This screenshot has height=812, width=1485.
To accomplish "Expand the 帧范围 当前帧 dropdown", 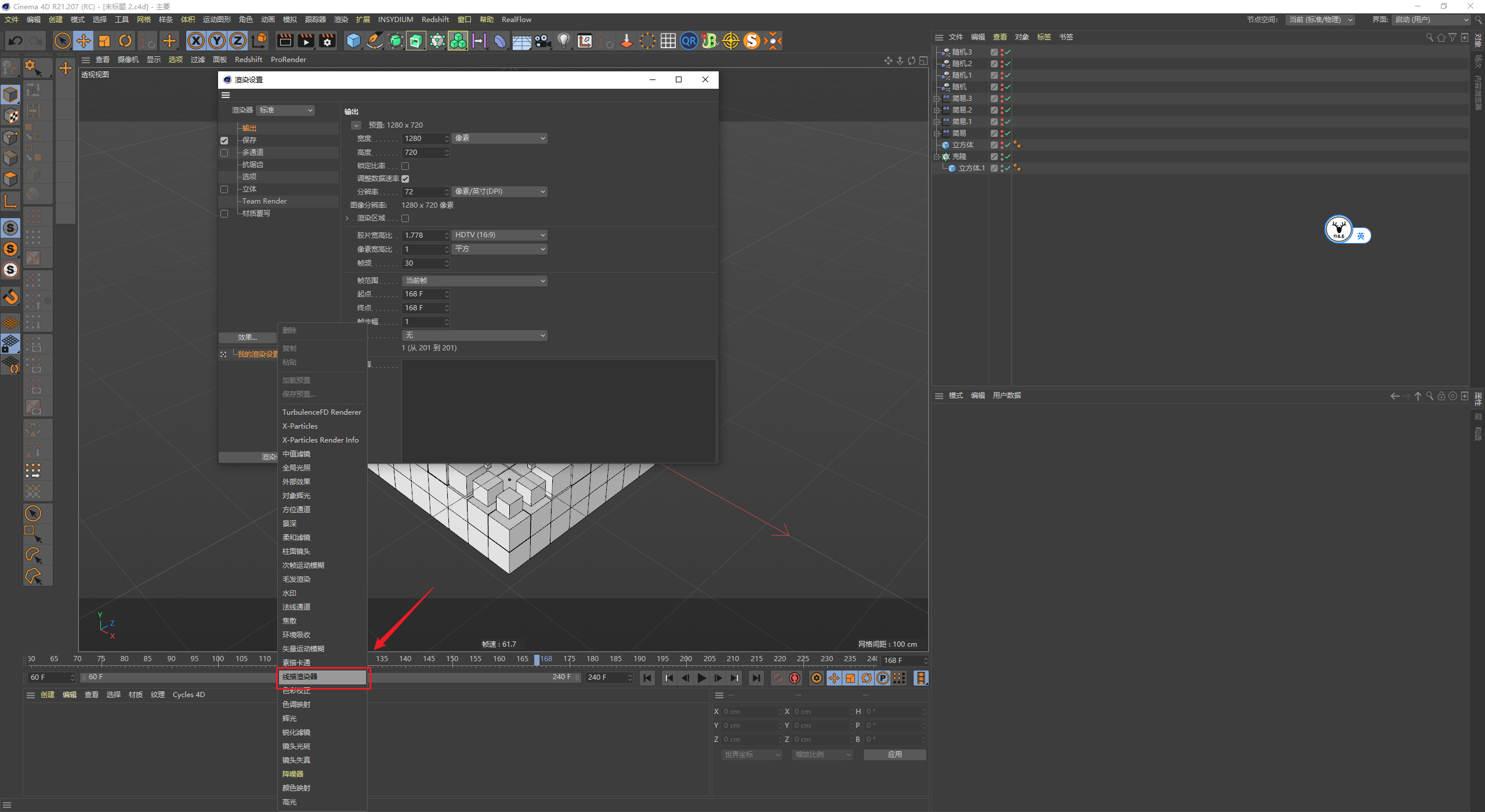I will pos(475,281).
